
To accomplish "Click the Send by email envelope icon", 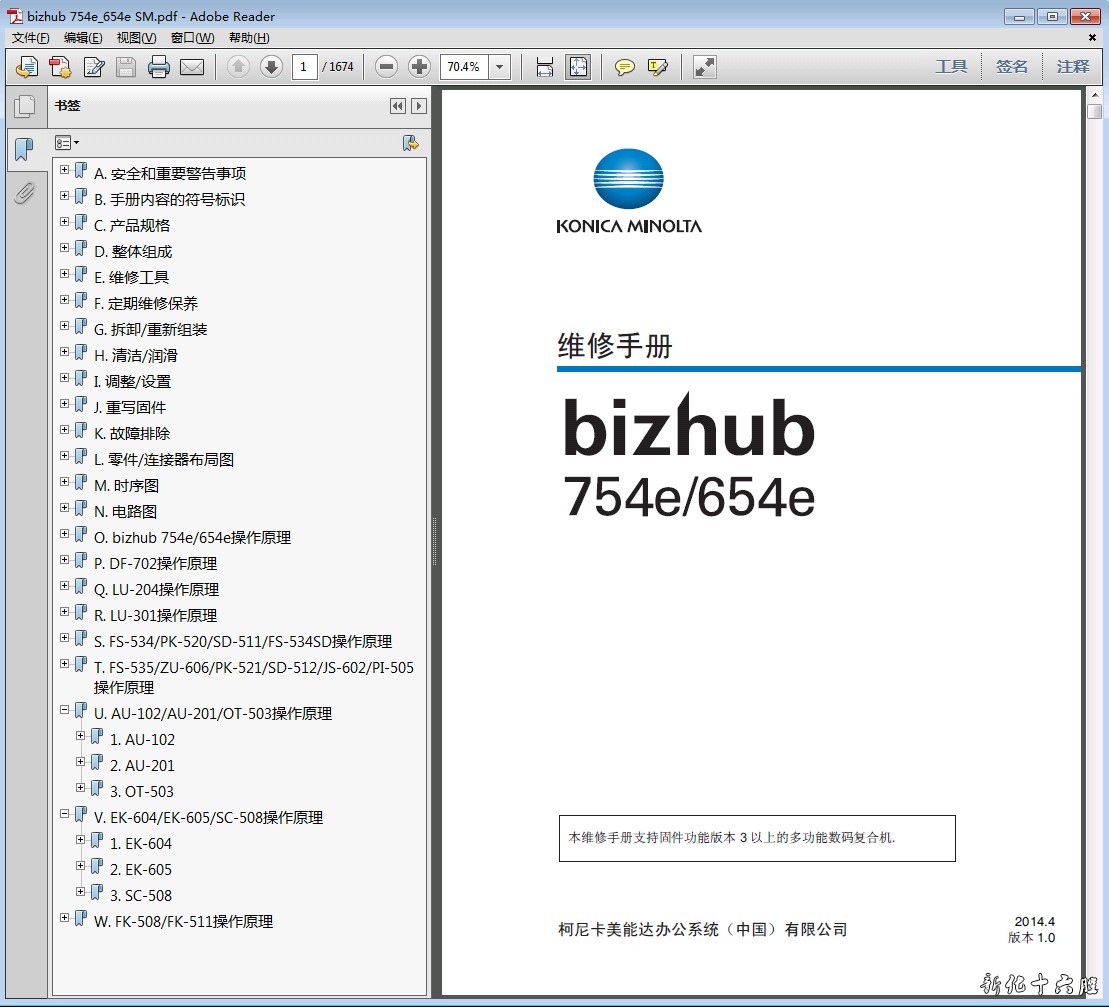I will [192, 67].
